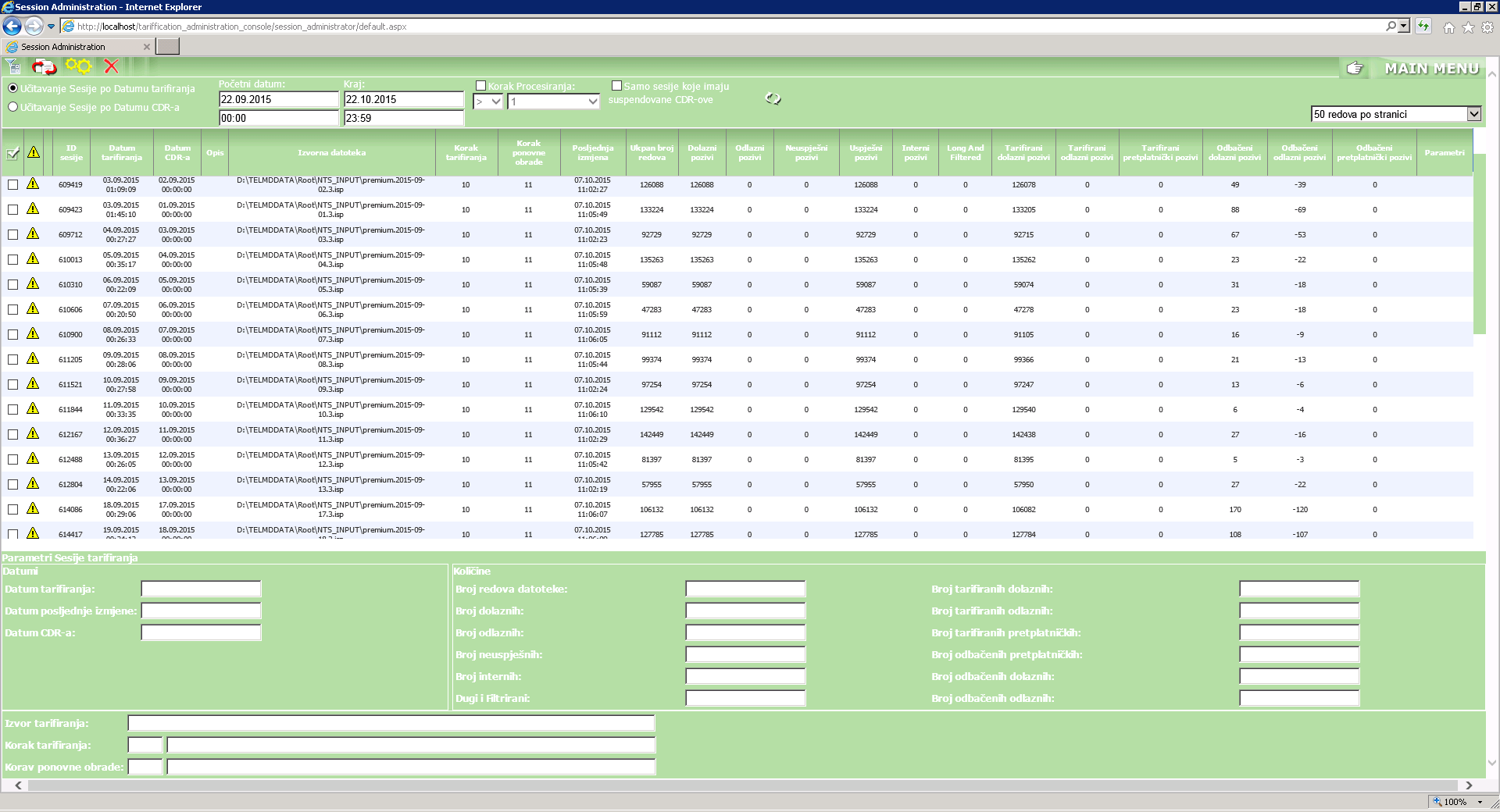Image resolution: width=1500 pixels, height=812 pixels.
Task: Check the row checkbox for session 609712
Action: [12, 235]
